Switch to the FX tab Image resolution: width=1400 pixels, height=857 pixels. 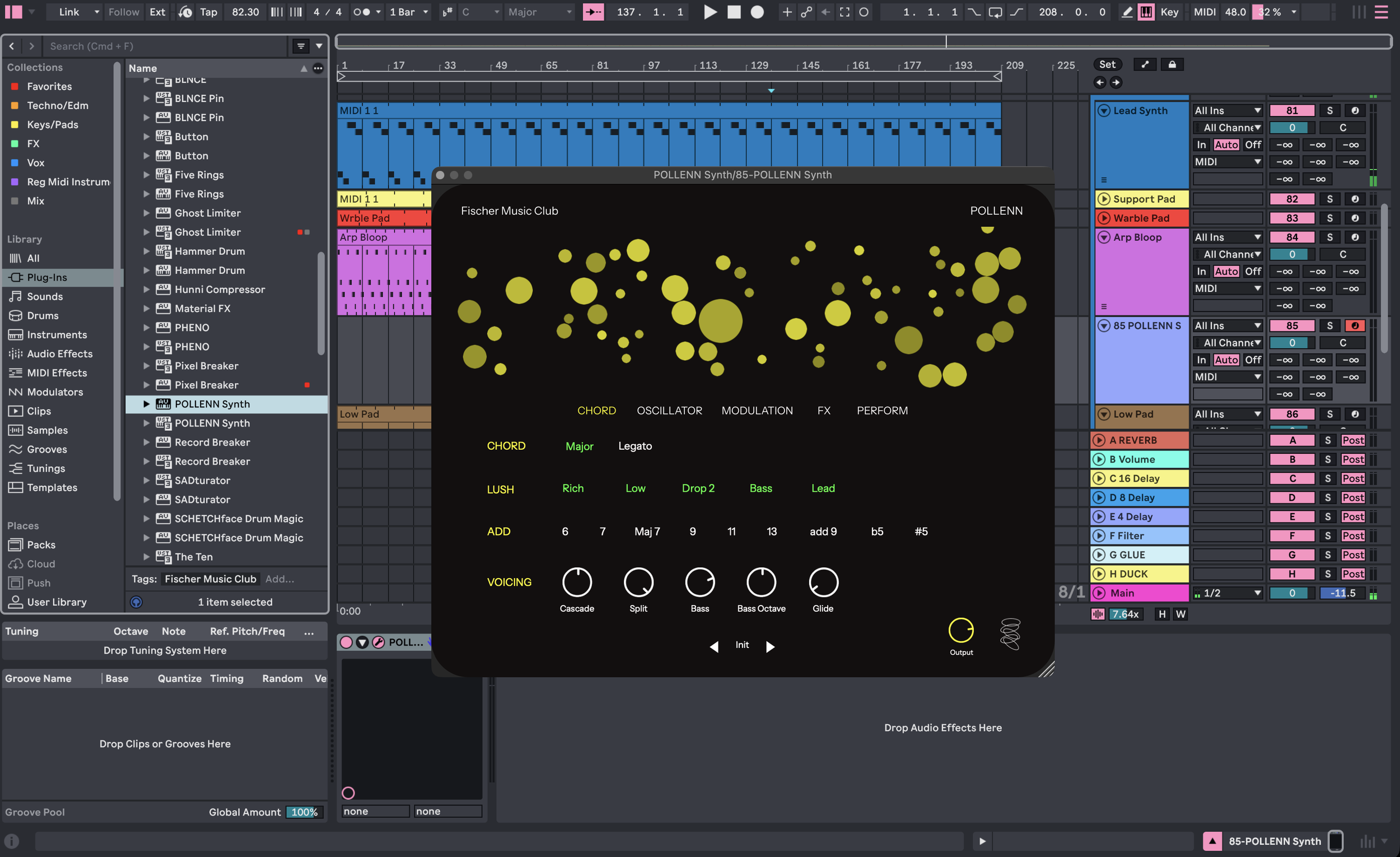point(824,411)
